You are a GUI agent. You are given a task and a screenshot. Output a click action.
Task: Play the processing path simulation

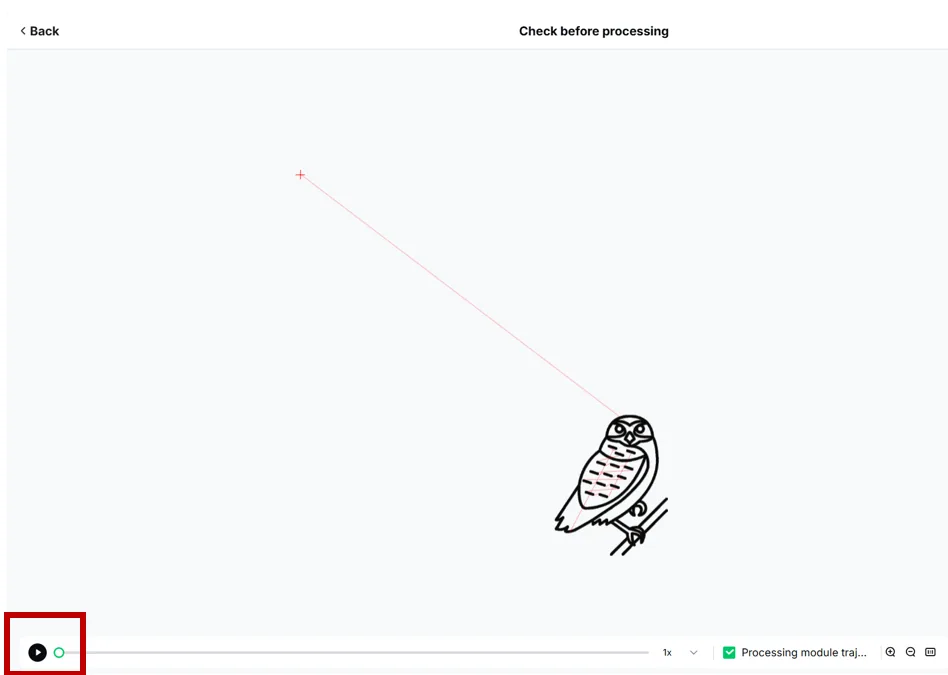[37, 652]
